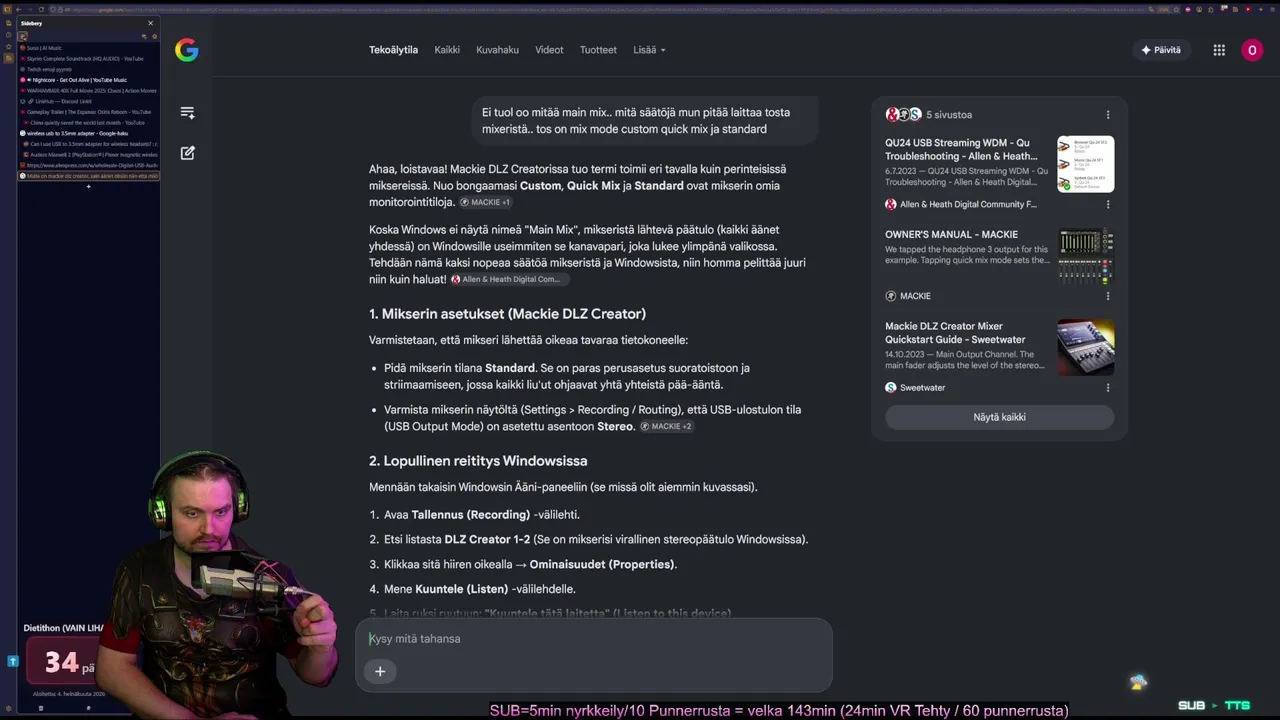Click the browser back arrow

click(18, 10)
